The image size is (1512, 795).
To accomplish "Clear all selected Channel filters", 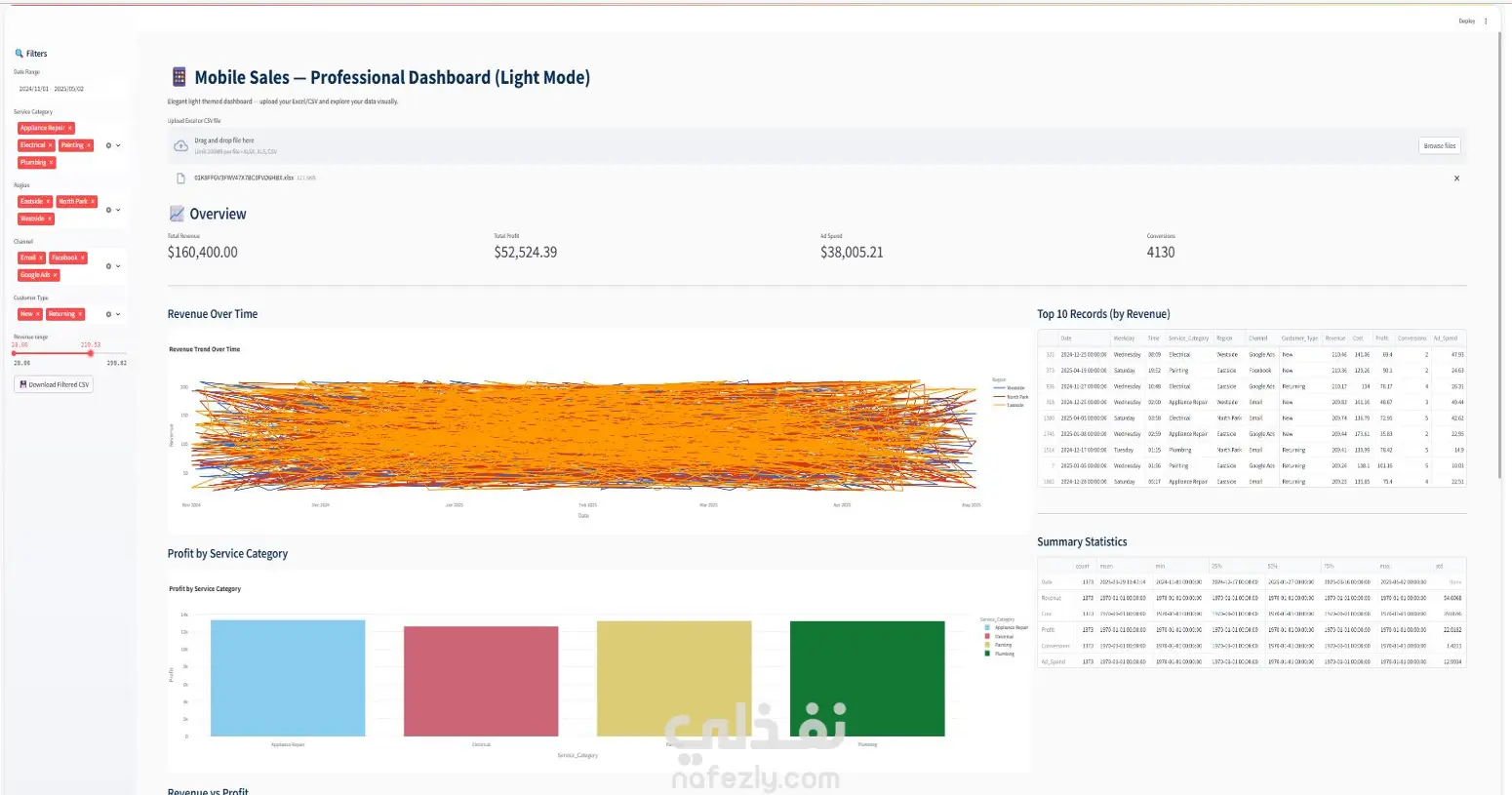I will (108, 266).
